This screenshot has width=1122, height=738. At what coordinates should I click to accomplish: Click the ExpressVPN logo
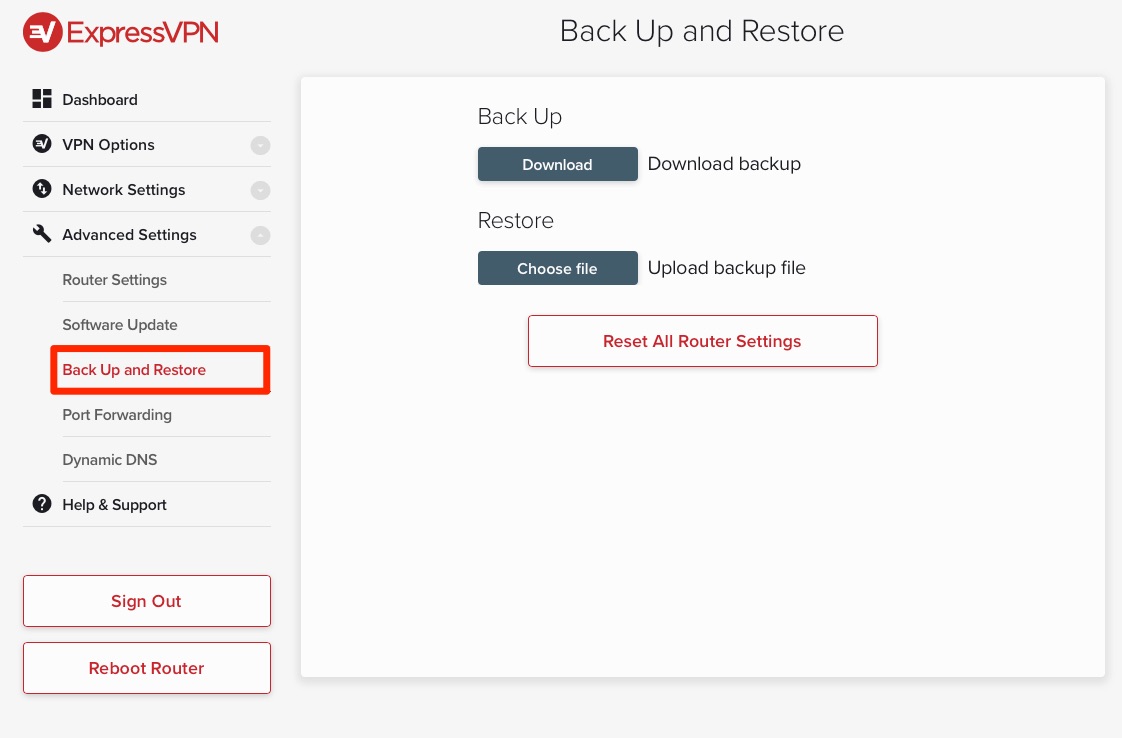pyautogui.click(x=119, y=31)
